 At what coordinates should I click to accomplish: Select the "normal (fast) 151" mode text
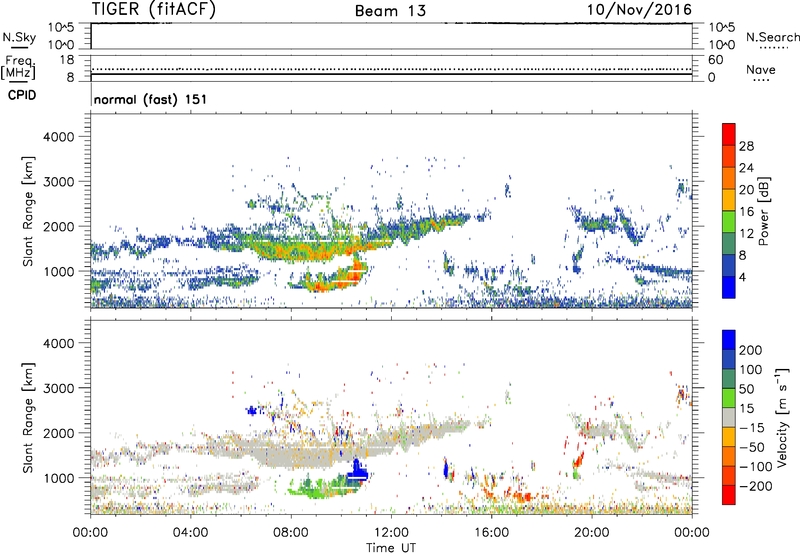tap(151, 99)
